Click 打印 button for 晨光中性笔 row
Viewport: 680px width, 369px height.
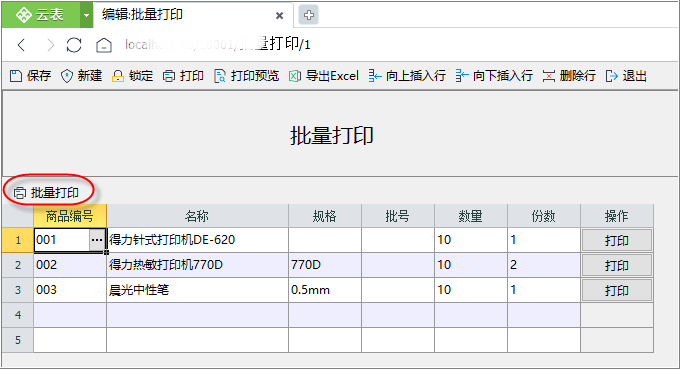617,290
